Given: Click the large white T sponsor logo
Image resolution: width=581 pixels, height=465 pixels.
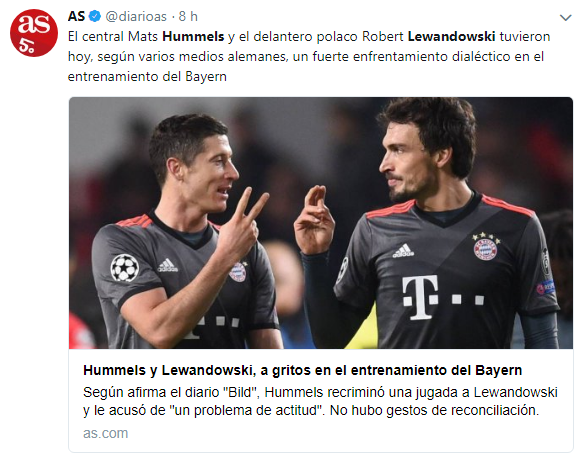Looking at the screenshot, I should pos(420,297).
